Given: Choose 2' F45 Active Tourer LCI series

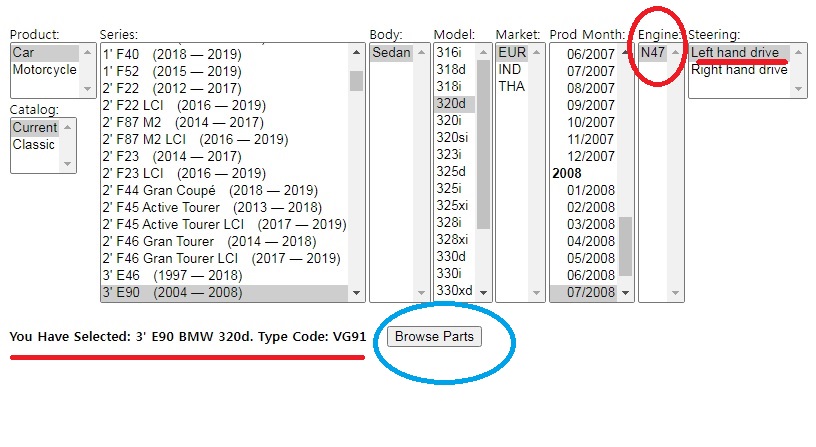Looking at the screenshot, I should pos(225,224).
